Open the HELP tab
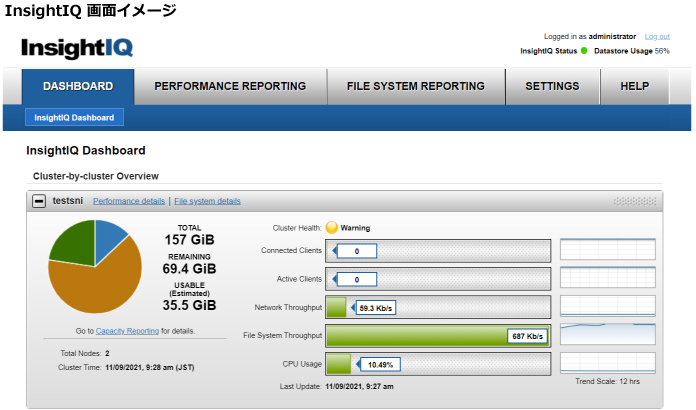 click(x=634, y=86)
